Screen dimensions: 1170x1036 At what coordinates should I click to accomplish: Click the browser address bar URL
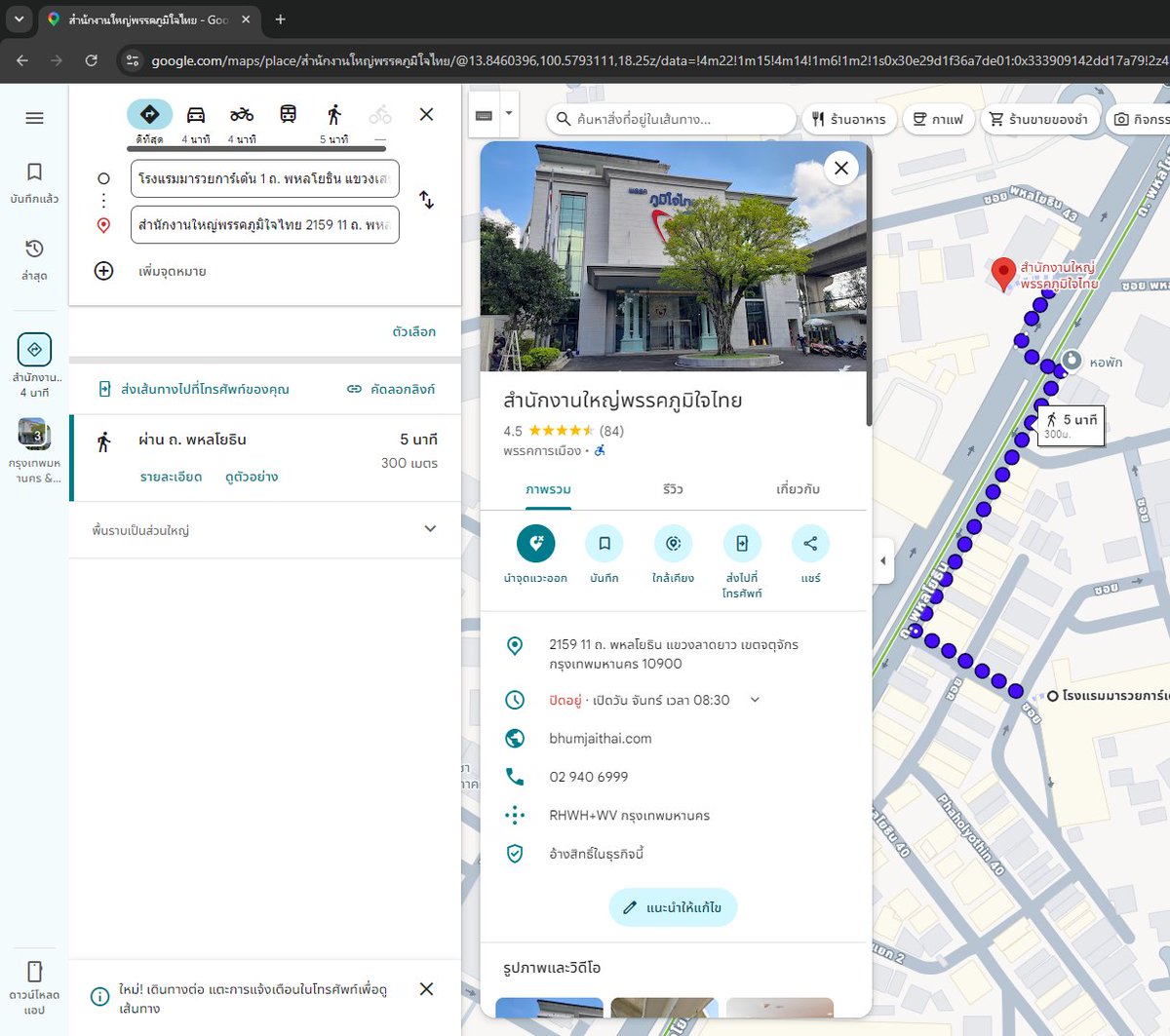(x=658, y=60)
